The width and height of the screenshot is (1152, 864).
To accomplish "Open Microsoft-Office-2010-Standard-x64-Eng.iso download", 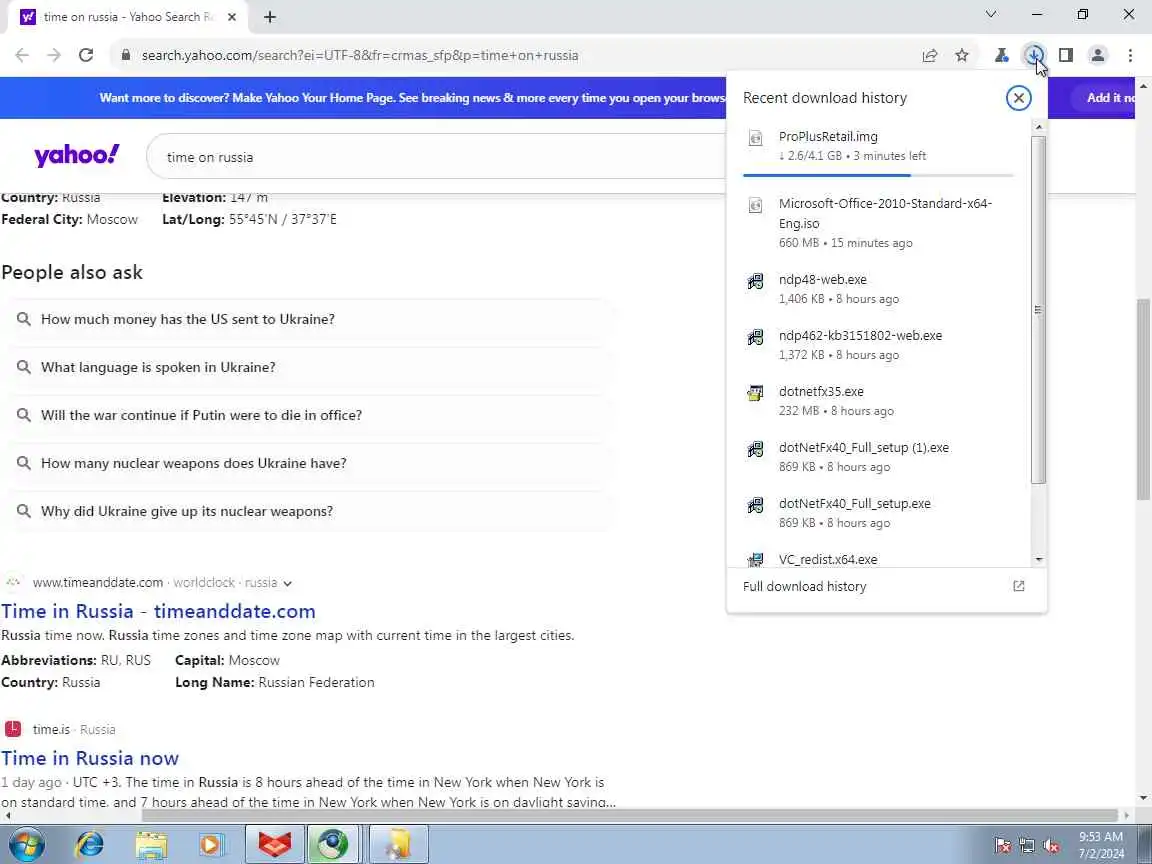I will 879,223.
